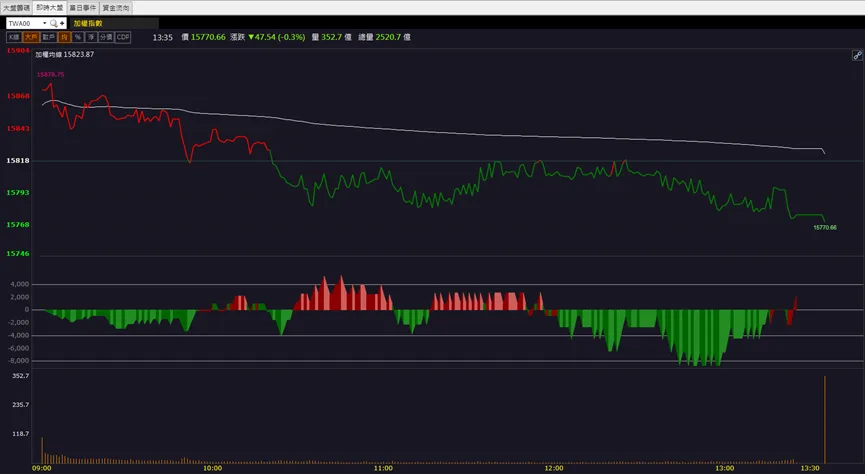Click the -8,000 histogram axis label

coord(18,361)
